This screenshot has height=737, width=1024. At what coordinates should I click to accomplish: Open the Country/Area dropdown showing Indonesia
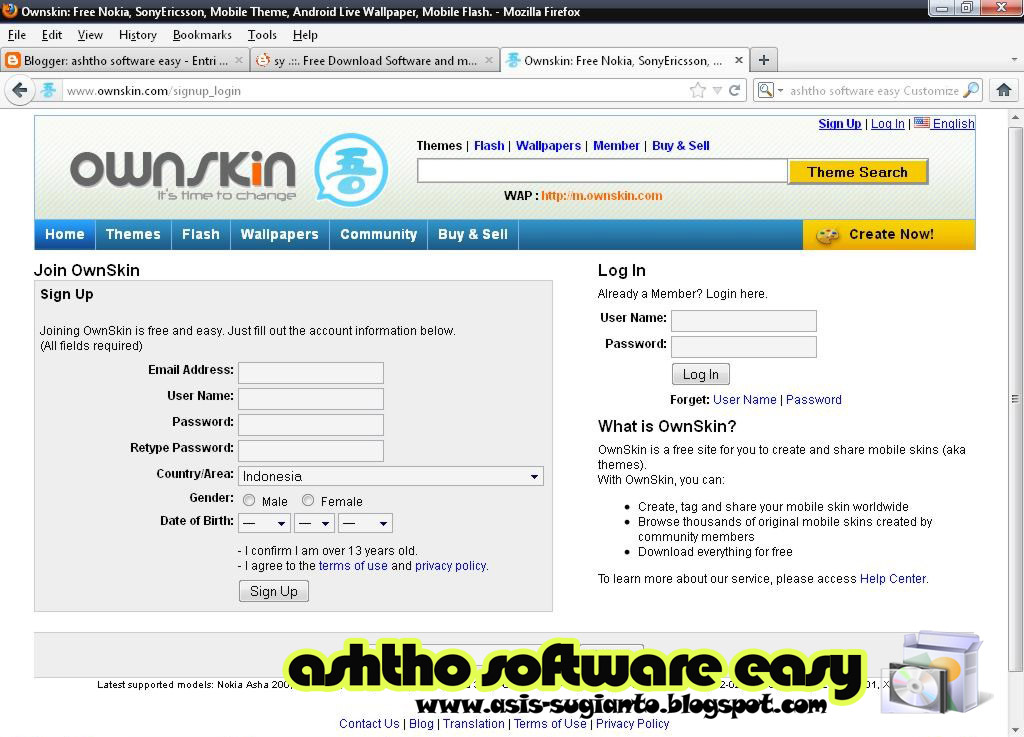point(390,475)
